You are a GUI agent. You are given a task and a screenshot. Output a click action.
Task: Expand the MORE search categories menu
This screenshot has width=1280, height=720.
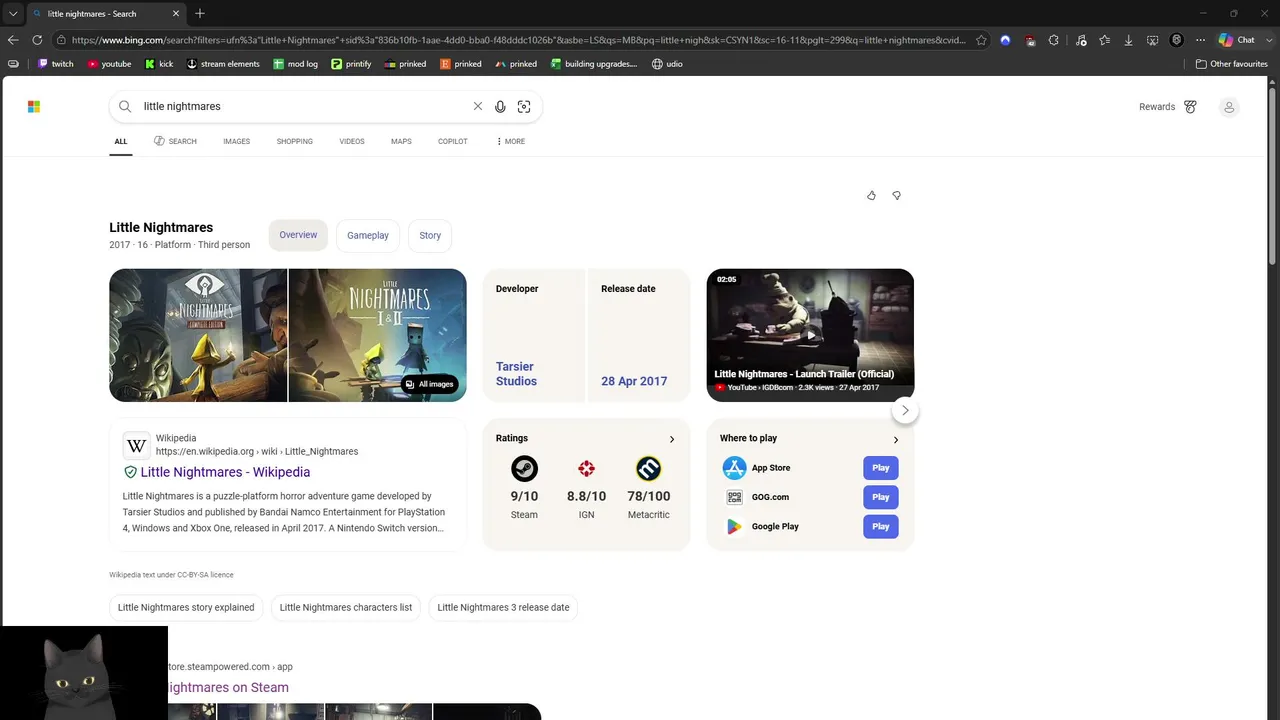click(510, 141)
